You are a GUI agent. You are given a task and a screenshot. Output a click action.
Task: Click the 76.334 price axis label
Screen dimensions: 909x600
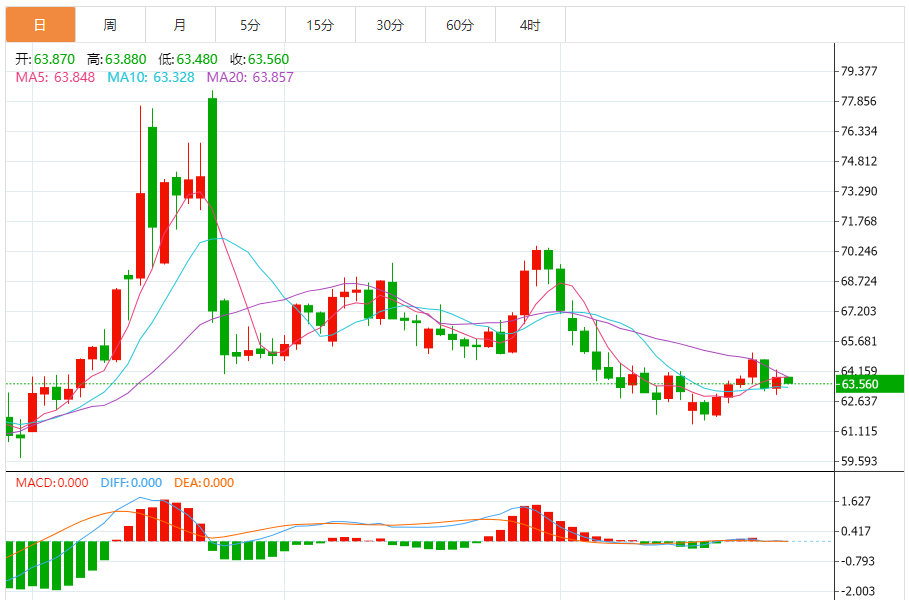859,131
